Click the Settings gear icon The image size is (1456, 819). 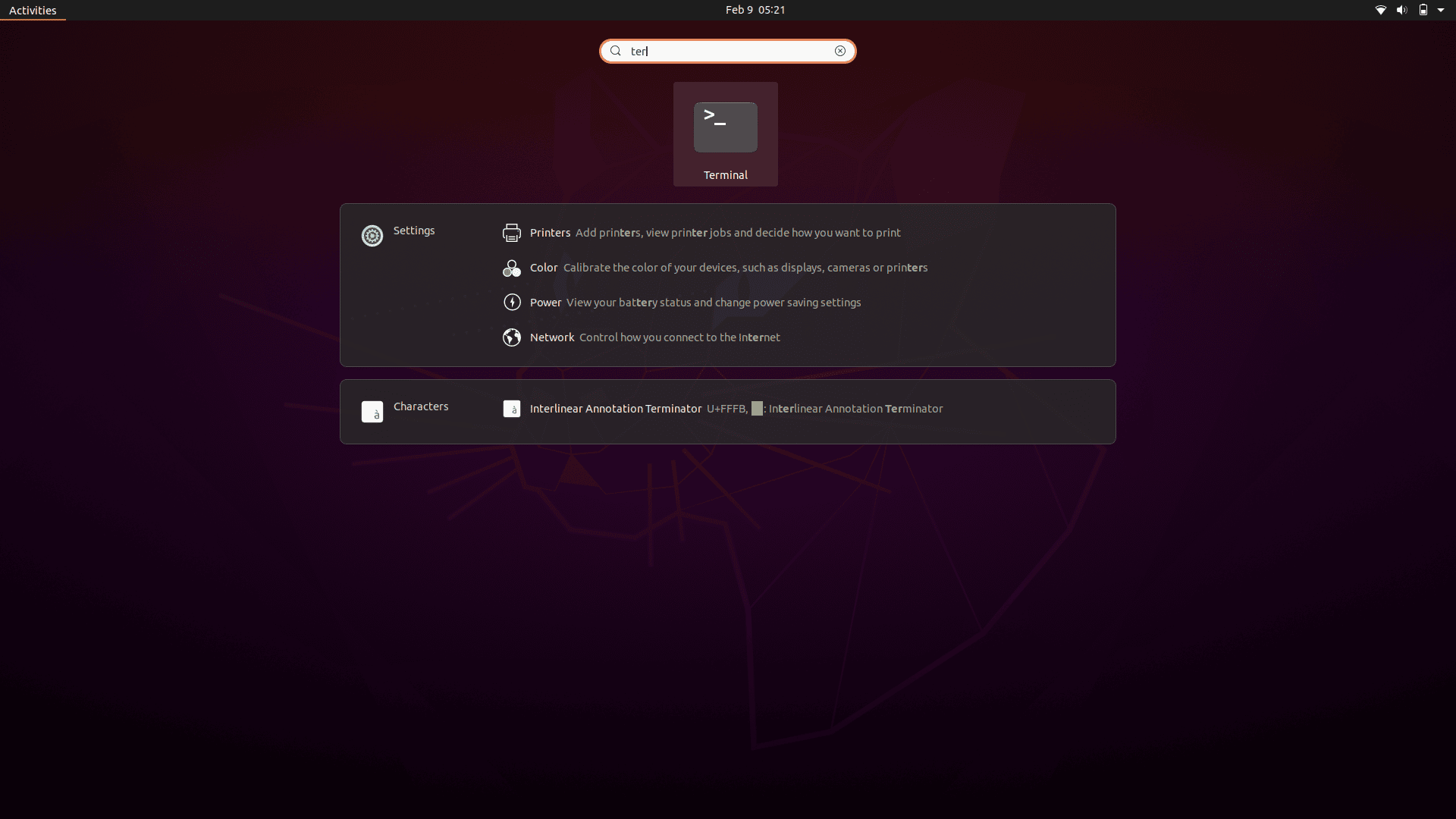pyautogui.click(x=372, y=236)
